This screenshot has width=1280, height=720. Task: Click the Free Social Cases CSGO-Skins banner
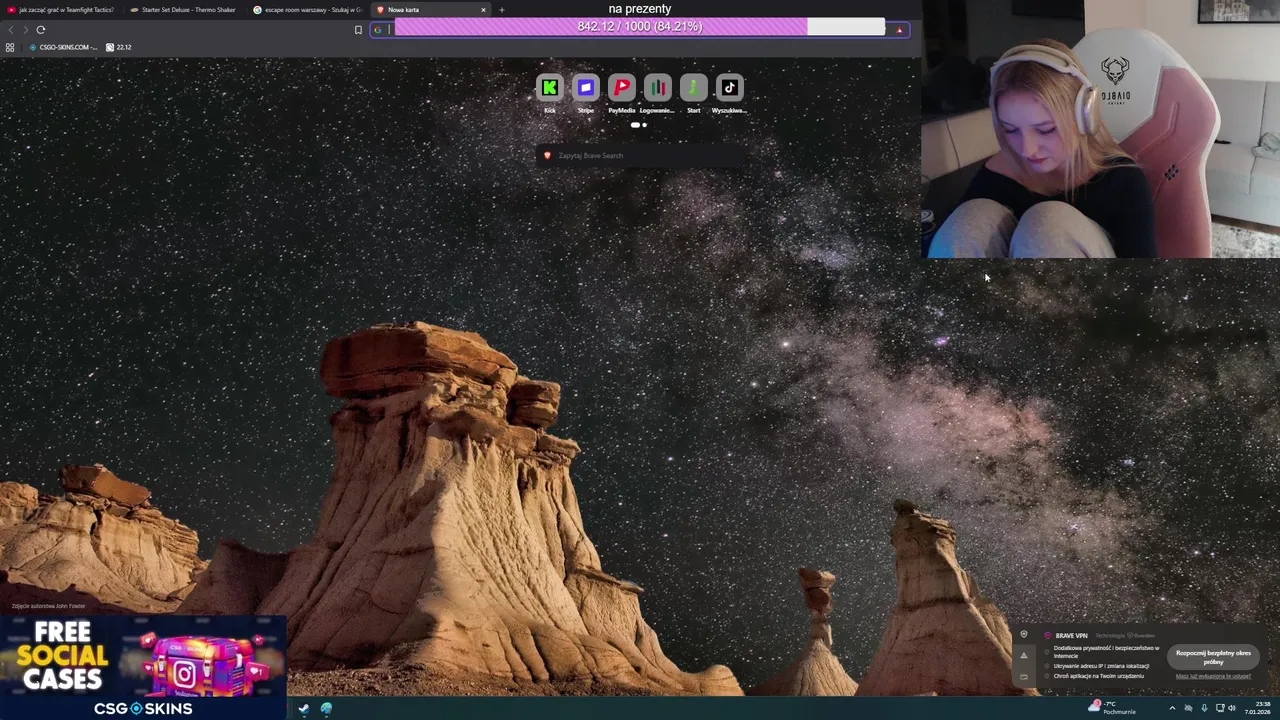(x=143, y=668)
